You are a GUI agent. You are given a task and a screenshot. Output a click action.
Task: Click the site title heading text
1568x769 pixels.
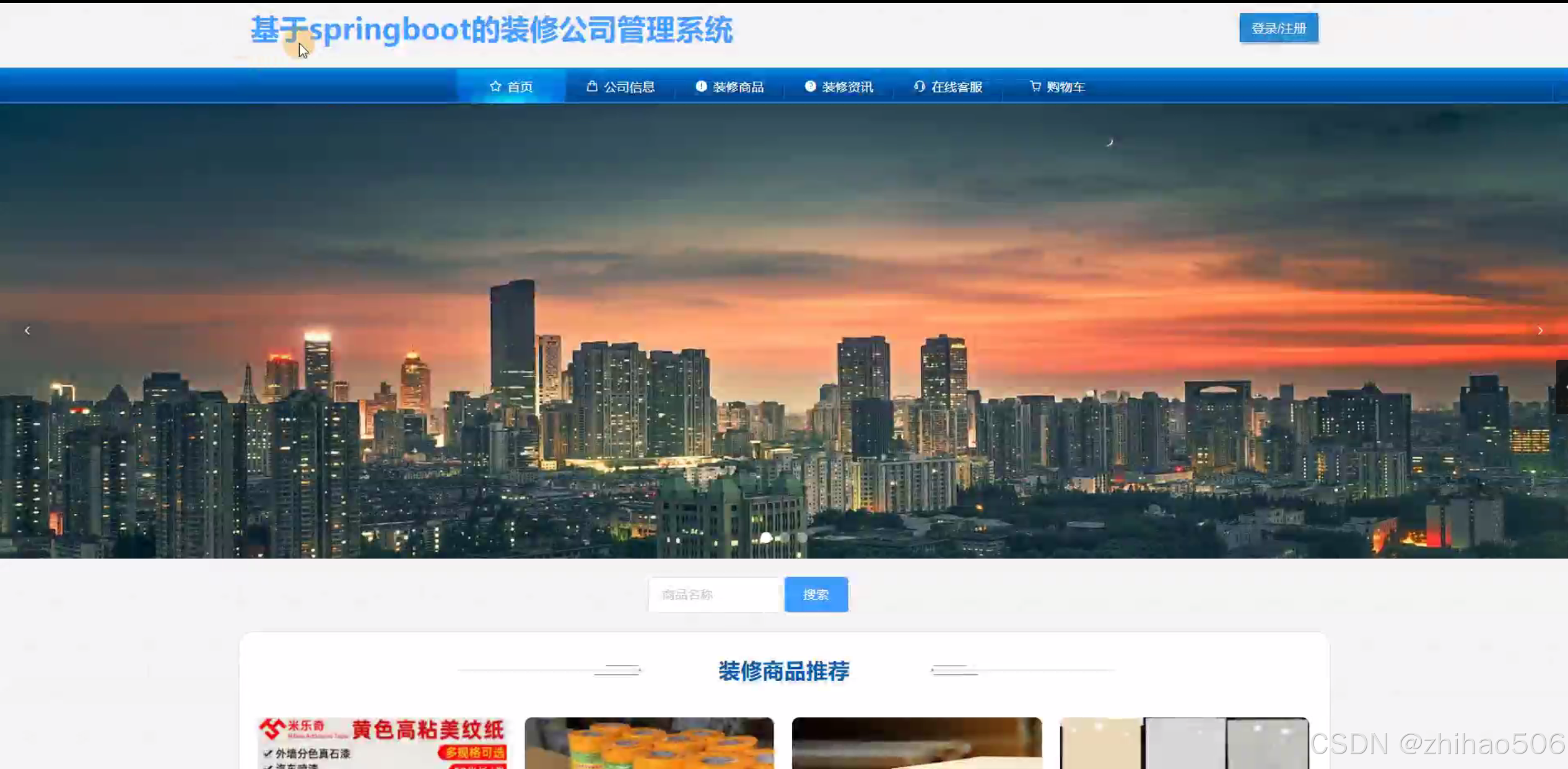pos(491,30)
